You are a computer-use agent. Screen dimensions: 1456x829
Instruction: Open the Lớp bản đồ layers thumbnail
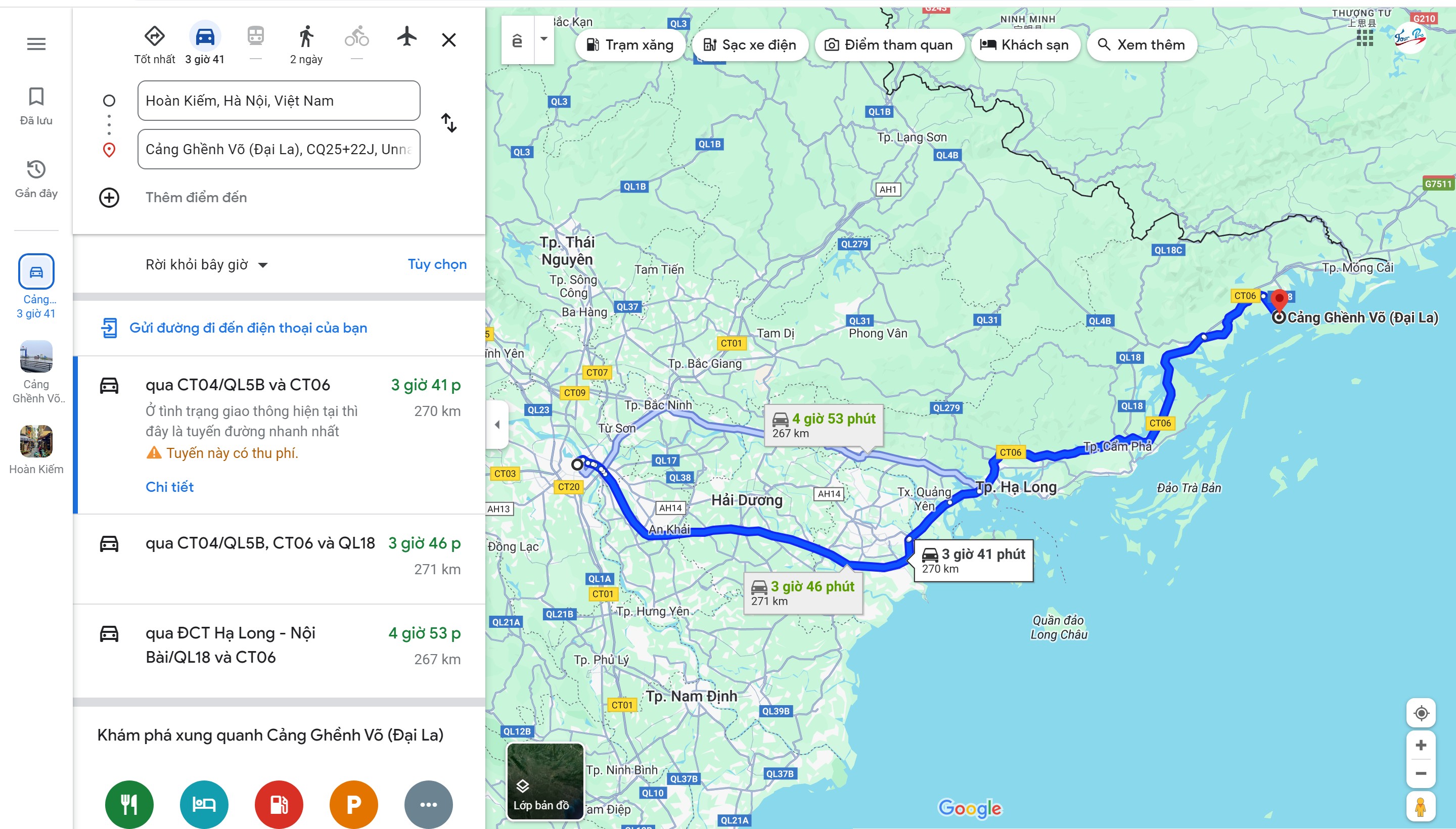click(545, 781)
